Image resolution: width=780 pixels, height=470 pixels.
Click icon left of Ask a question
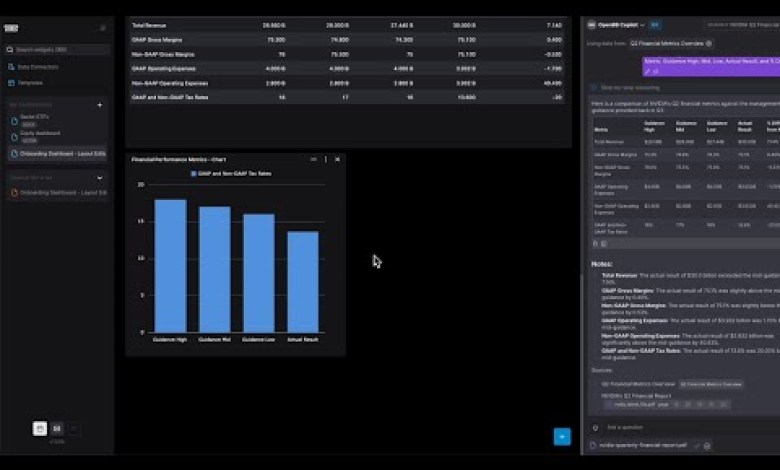point(595,428)
